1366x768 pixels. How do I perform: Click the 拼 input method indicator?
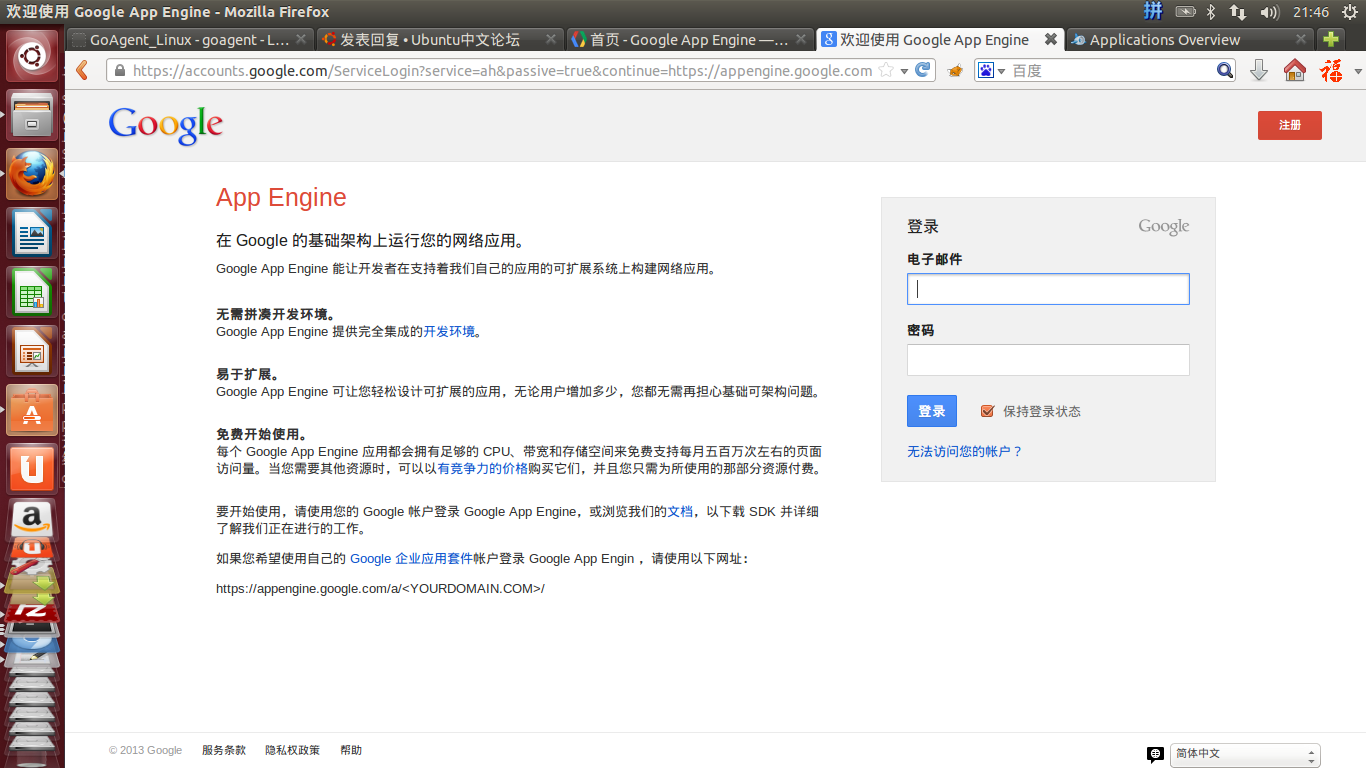pos(1153,12)
